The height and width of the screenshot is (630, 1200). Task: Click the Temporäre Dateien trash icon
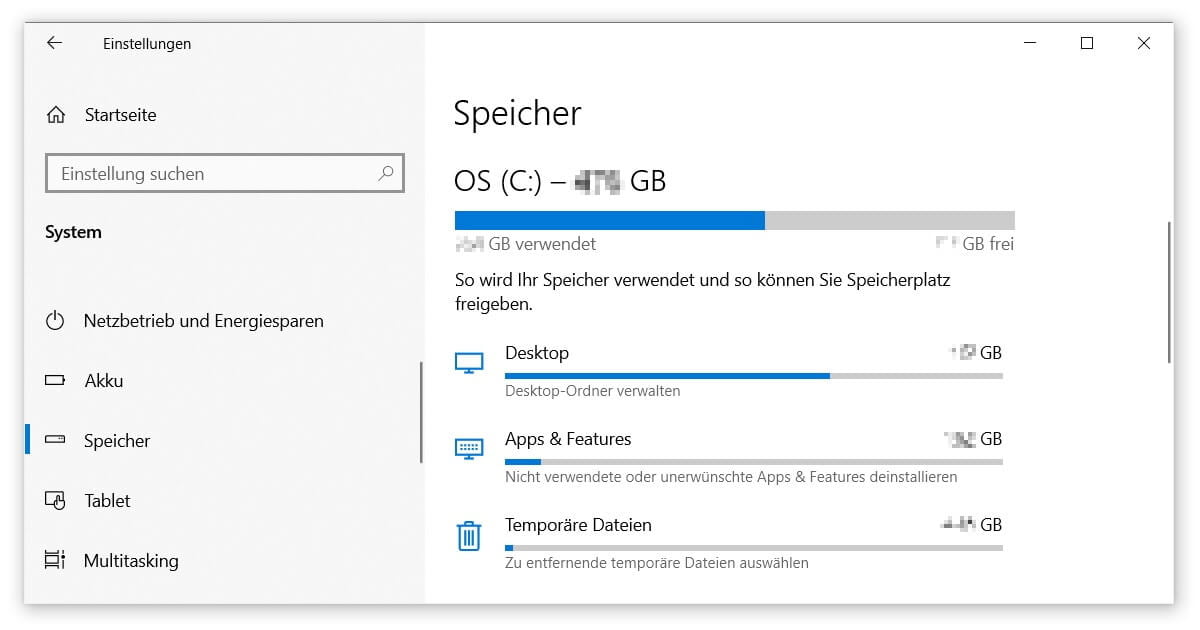pyautogui.click(x=469, y=535)
